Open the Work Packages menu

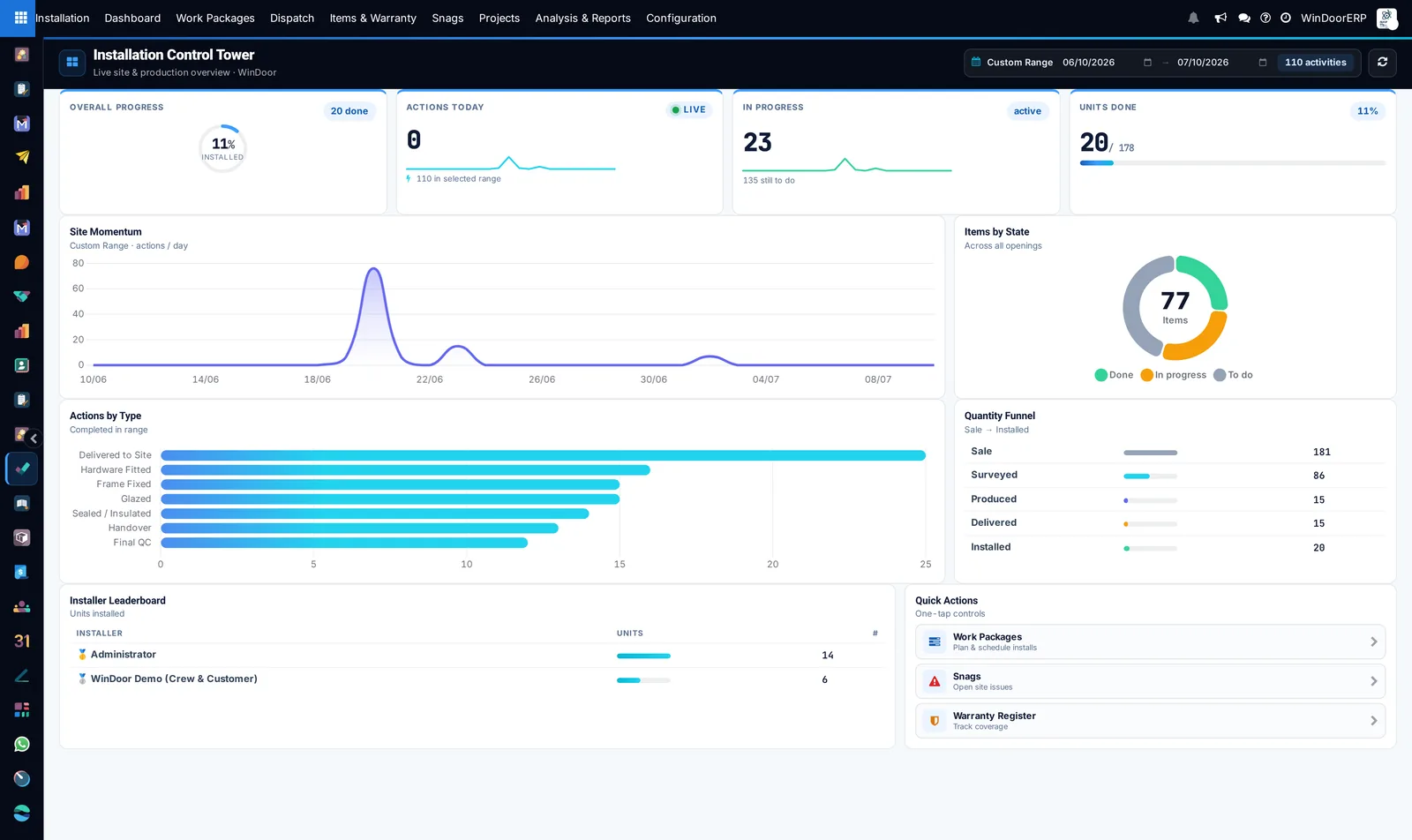(215, 18)
